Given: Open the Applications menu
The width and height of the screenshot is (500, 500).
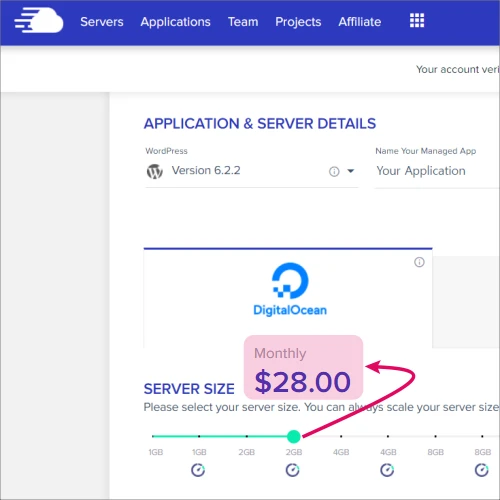Looking at the screenshot, I should click(x=175, y=22).
